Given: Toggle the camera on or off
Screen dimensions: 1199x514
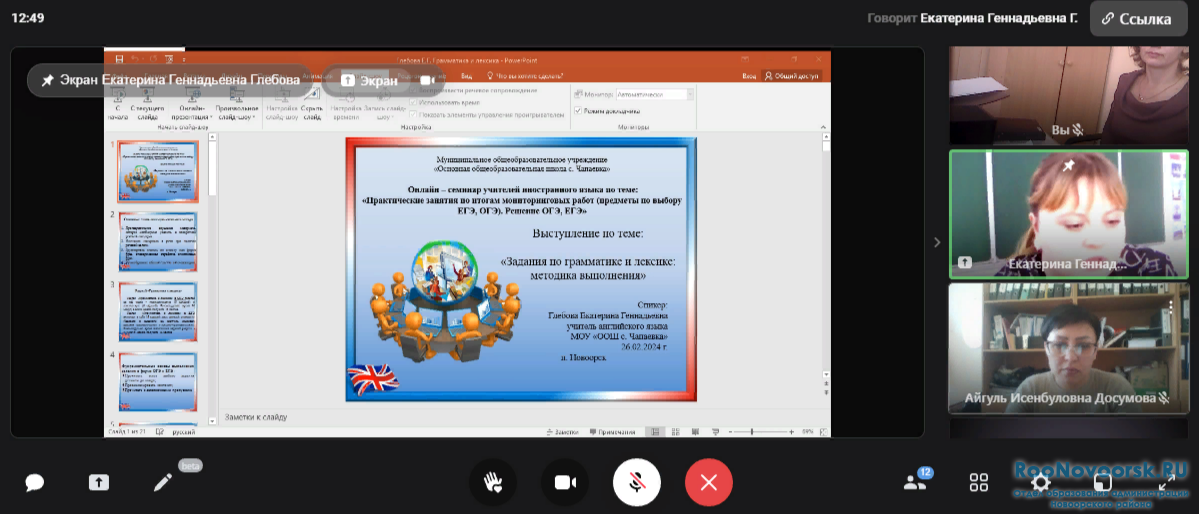Looking at the screenshot, I should pyautogui.click(x=565, y=483).
